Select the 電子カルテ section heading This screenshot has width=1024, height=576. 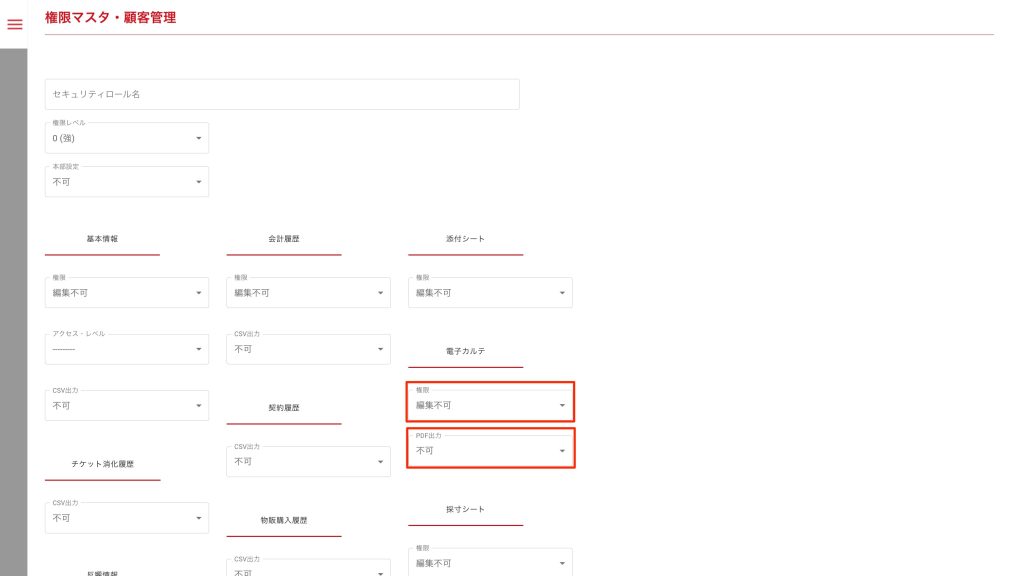click(465, 352)
